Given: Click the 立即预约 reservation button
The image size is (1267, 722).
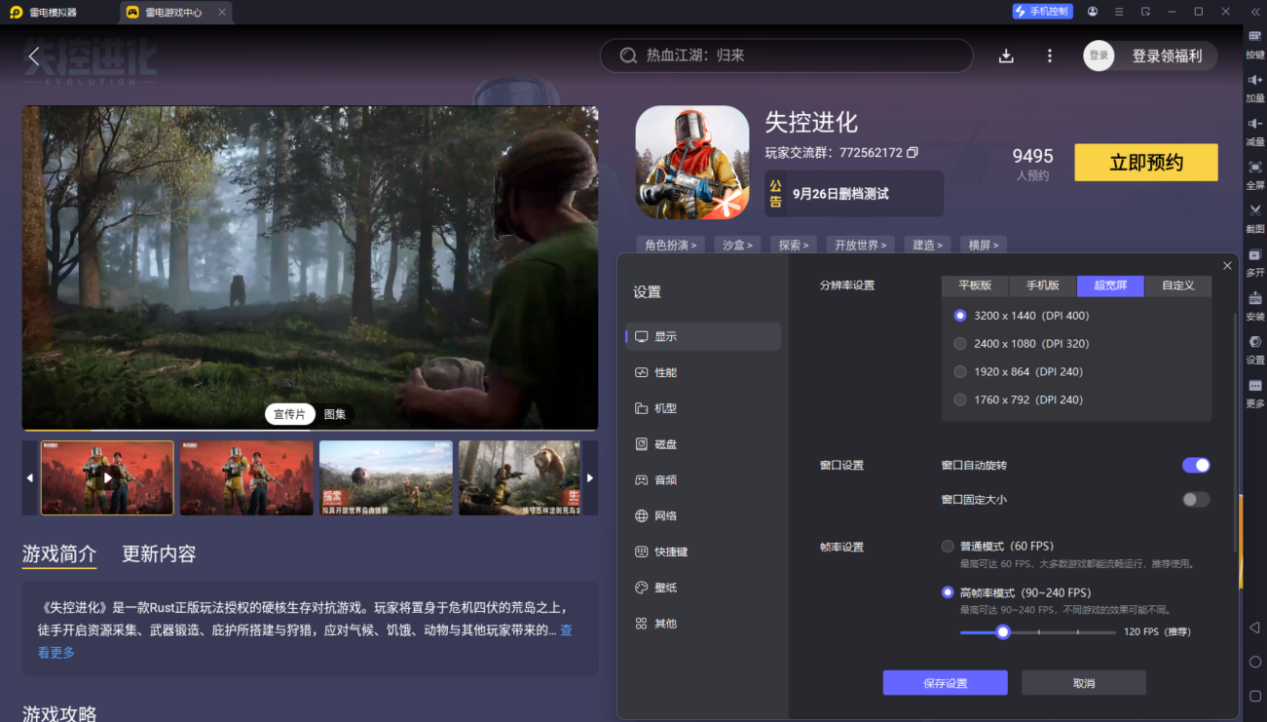Looking at the screenshot, I should tap(1146, 162).
